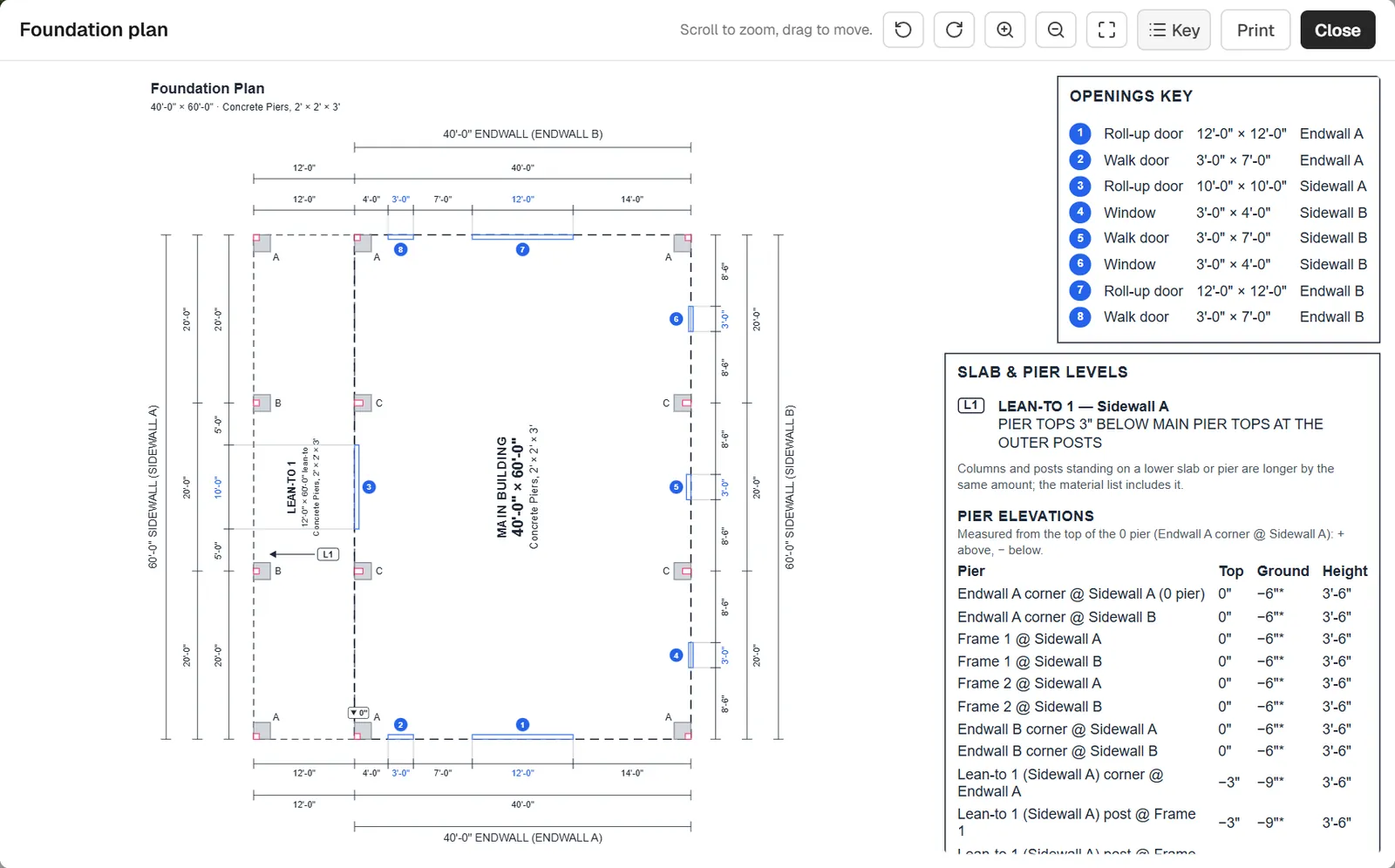Screen dimensions: 1395x868
Task: Select 'Frame 2 @ Sidewall B' pier row
Action: (x=1162, y=707)
